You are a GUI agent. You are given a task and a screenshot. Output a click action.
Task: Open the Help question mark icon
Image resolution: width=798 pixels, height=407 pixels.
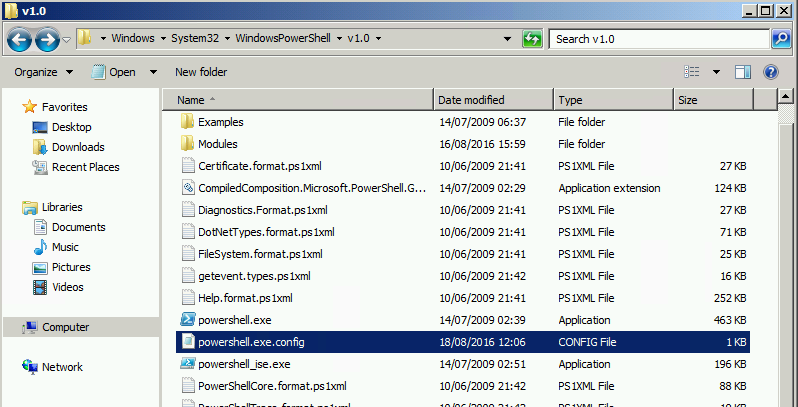[x=771, y=72]
